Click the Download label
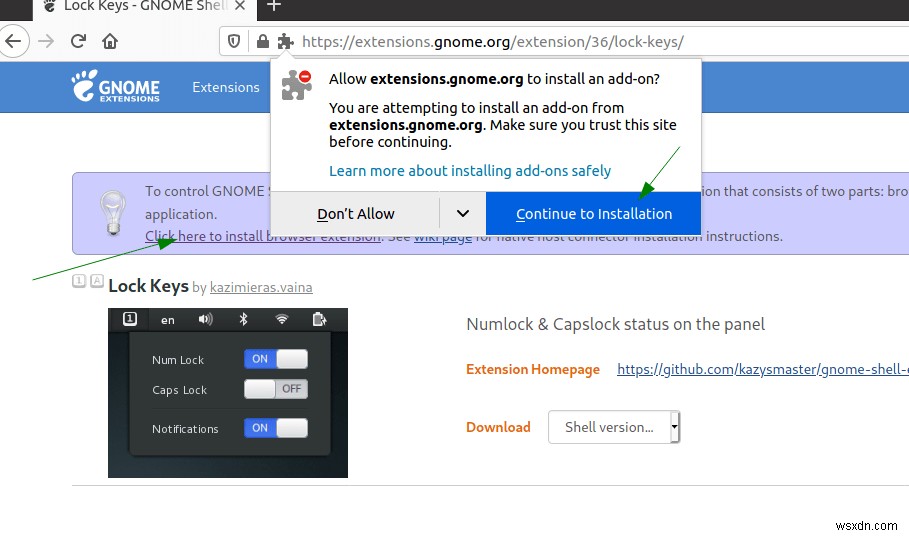Viewport: 909px width, 536px height. [x=498, y=427]
